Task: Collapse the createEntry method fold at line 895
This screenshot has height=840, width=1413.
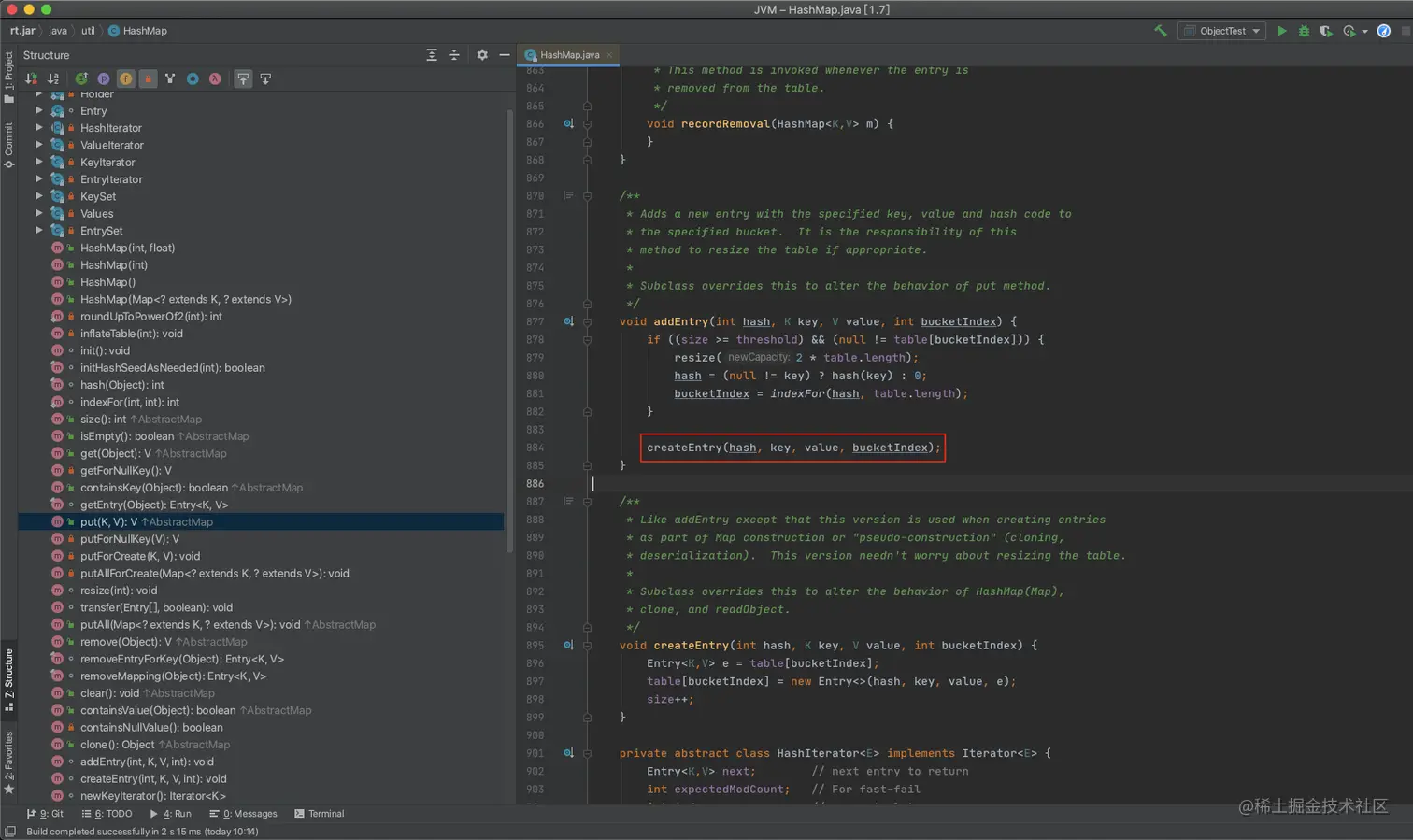Action: [587, 645]
